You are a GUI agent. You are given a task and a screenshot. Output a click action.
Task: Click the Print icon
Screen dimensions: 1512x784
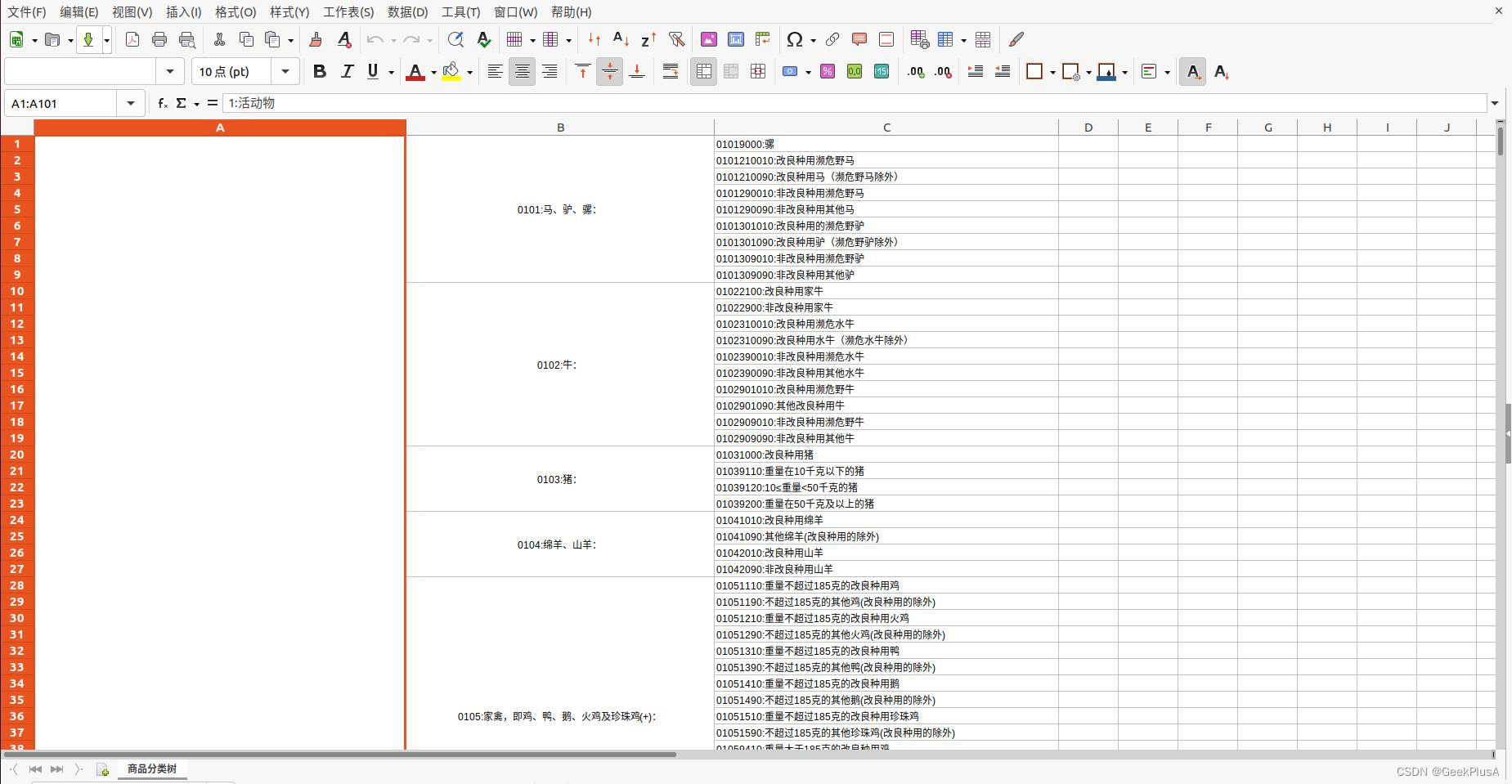tap(159, 39)
